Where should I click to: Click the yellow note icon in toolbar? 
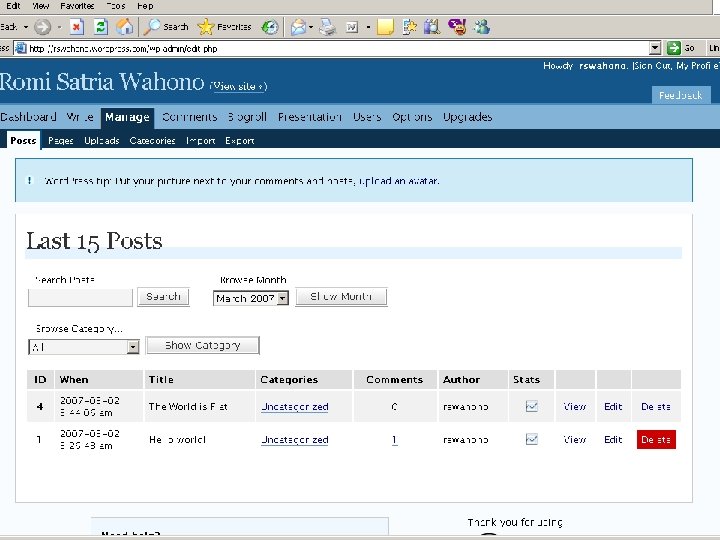pyautogui.click(x=385, y=27)
